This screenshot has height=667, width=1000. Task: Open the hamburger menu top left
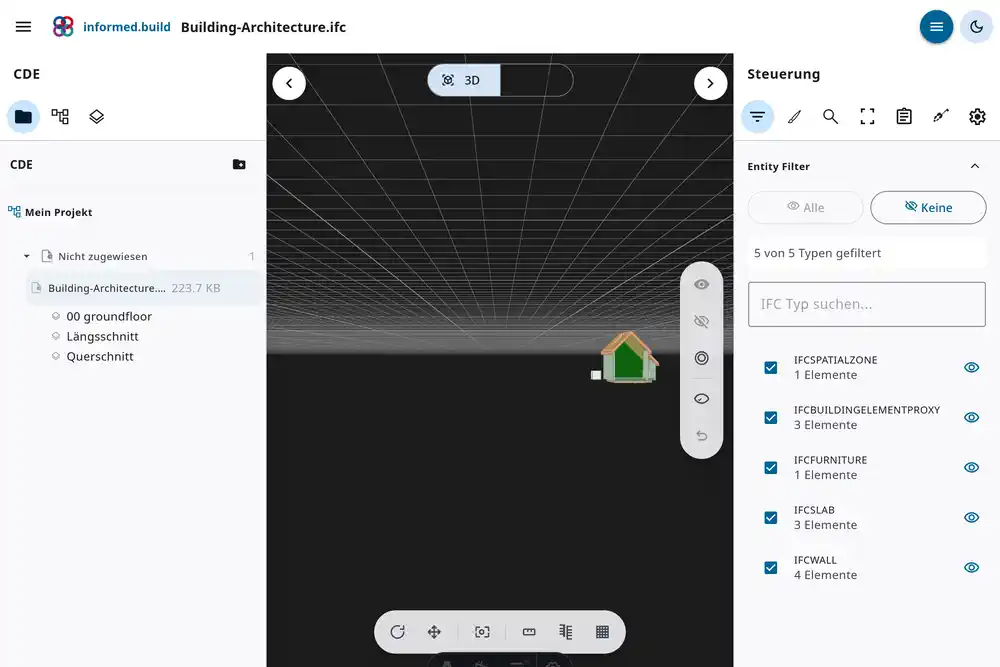[23, 26]
